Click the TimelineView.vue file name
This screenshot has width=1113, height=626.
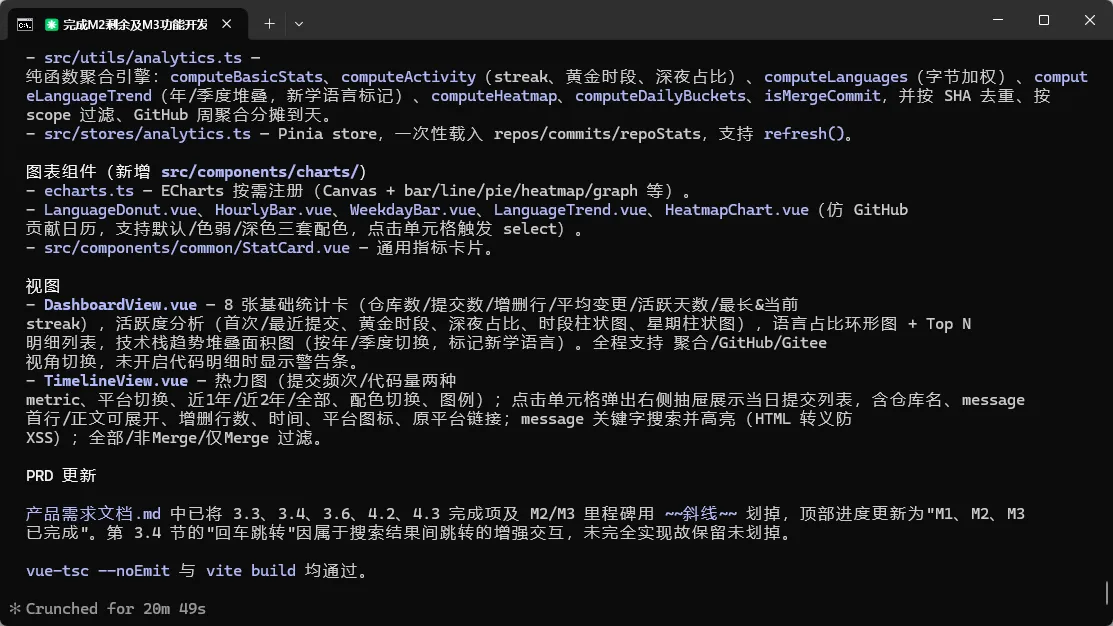click(x=116, y=380)
